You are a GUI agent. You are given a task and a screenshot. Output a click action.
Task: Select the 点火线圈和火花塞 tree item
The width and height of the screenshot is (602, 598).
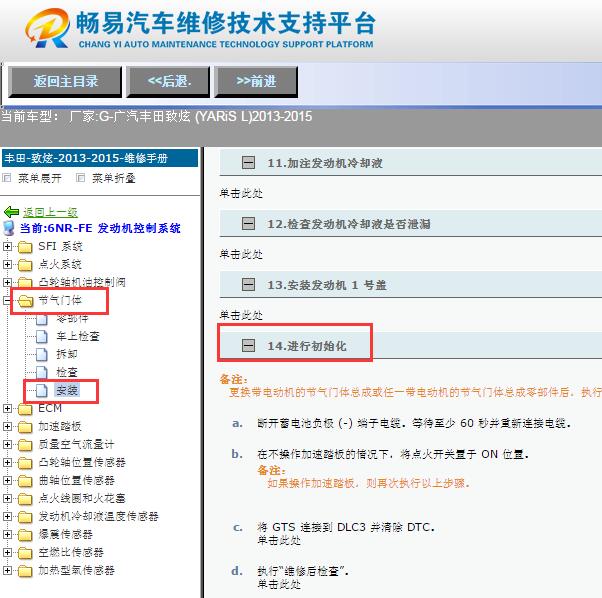pyautogui.click(x=82, y=498)
